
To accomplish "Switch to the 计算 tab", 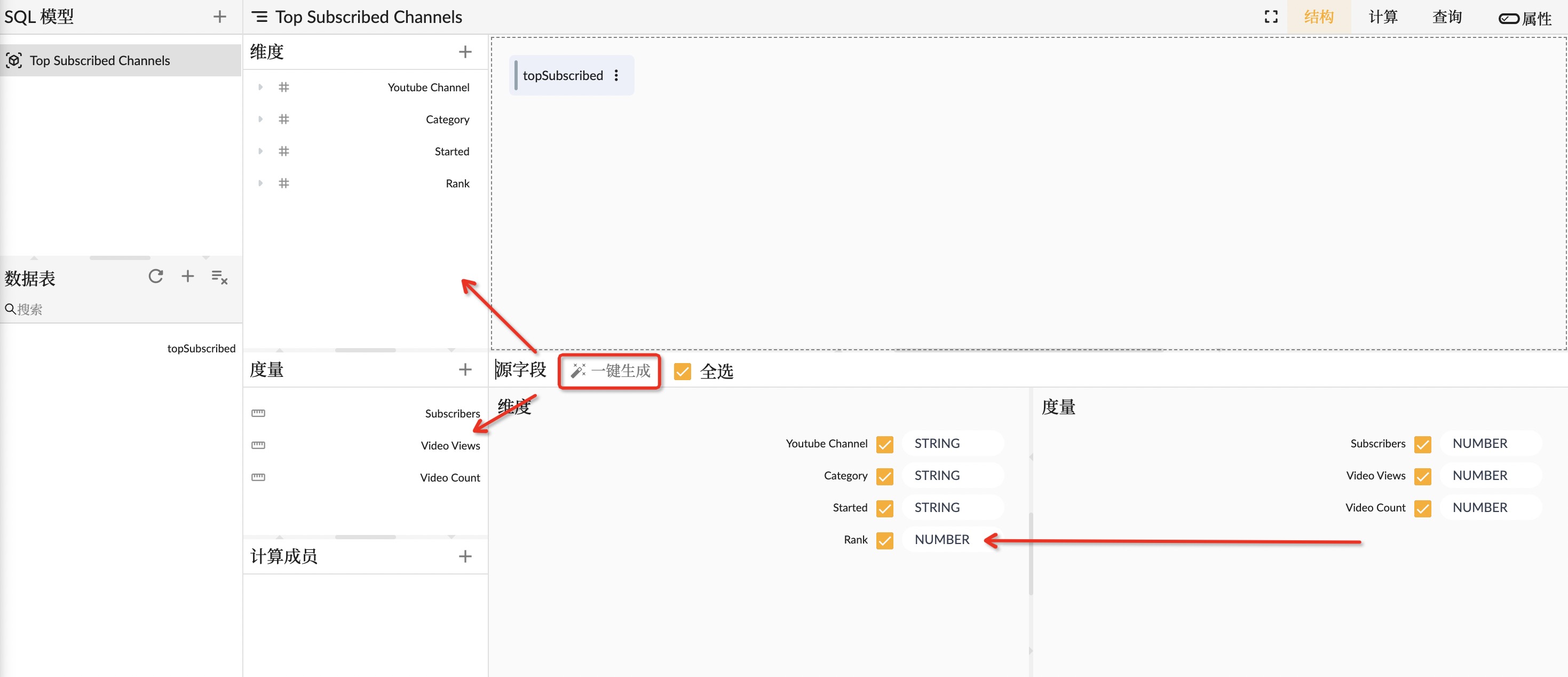I will (1383, 17).
